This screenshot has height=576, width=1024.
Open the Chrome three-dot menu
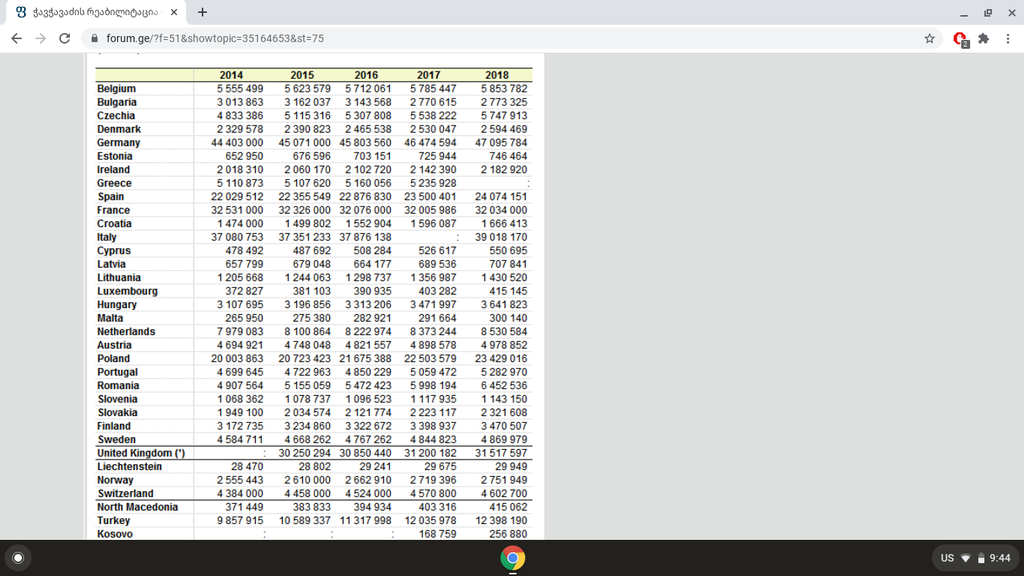[x=1008, y=39]
